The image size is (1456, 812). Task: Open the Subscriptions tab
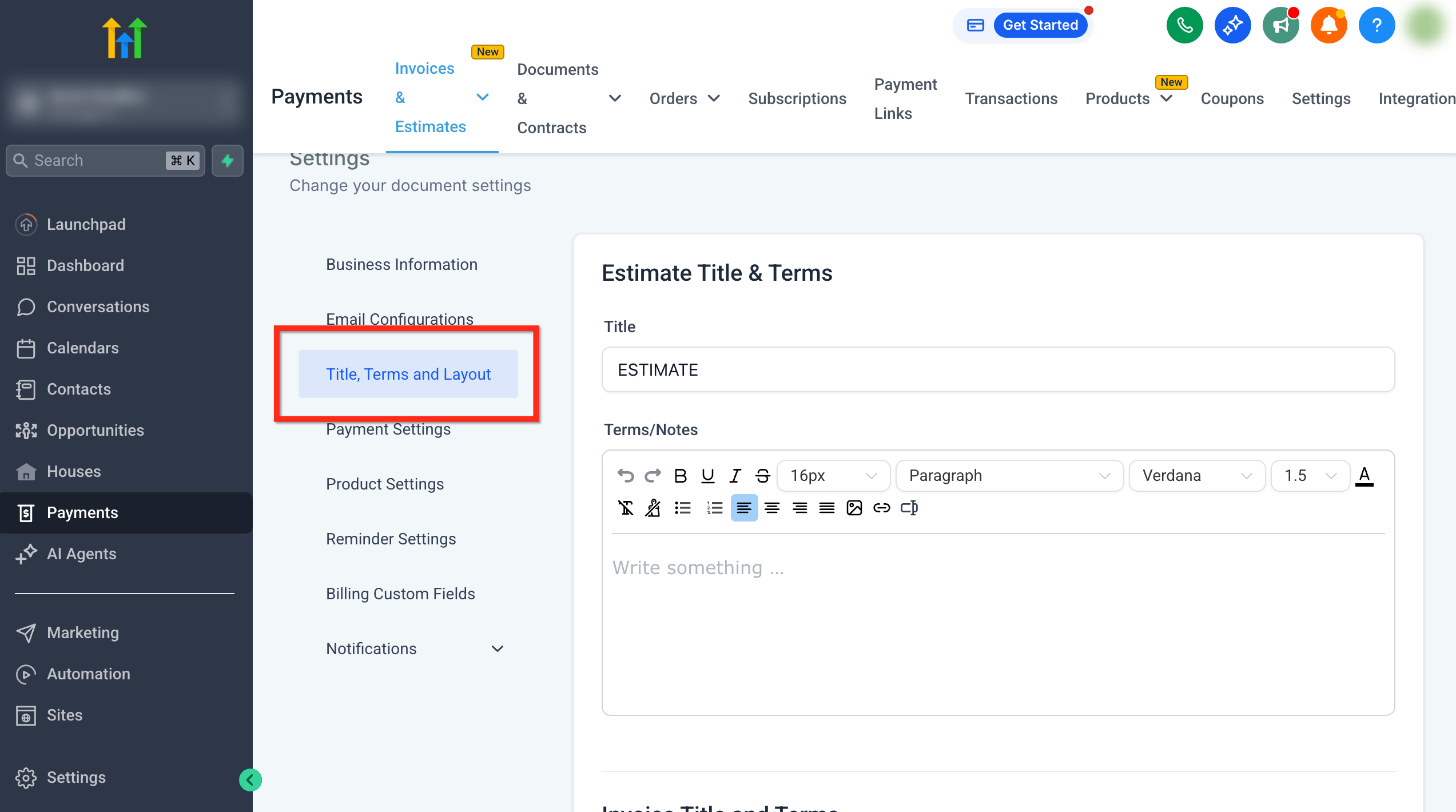pos(797,98)
